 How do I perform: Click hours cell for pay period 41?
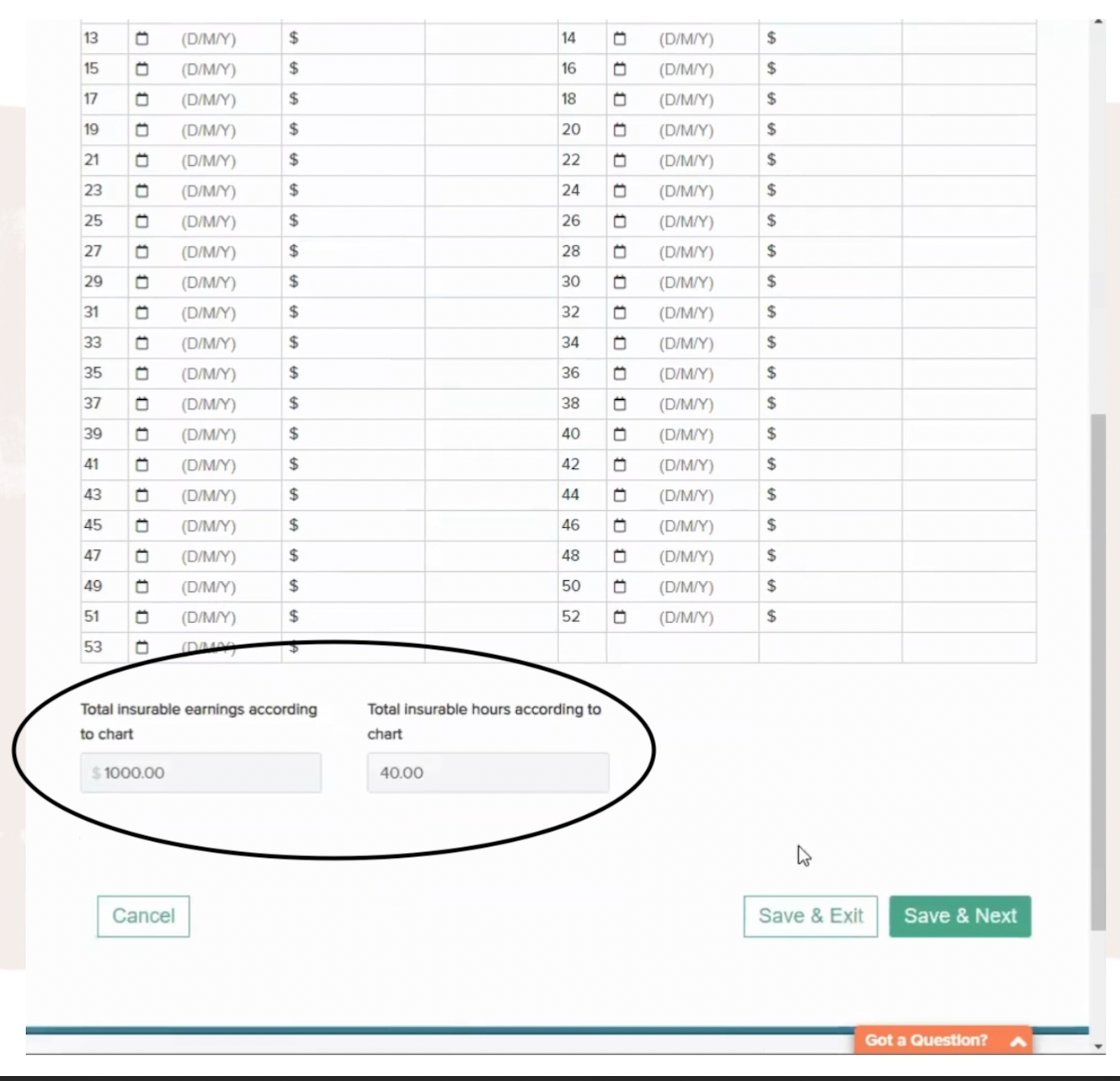click(x=491, y=465)
